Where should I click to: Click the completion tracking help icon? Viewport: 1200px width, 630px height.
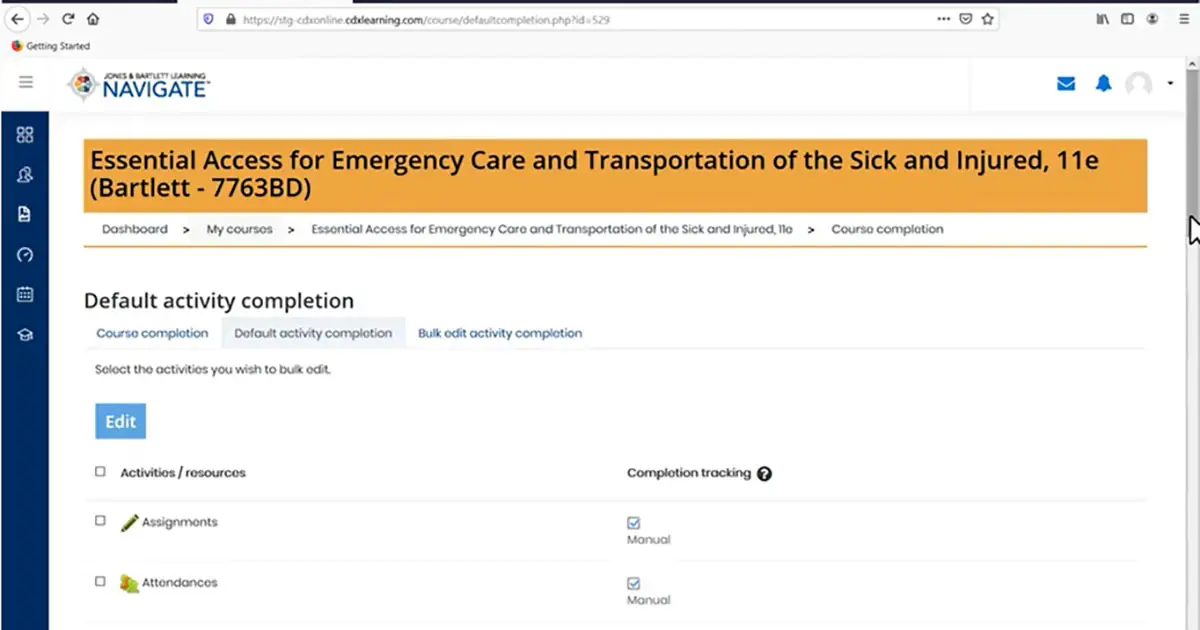765,473
